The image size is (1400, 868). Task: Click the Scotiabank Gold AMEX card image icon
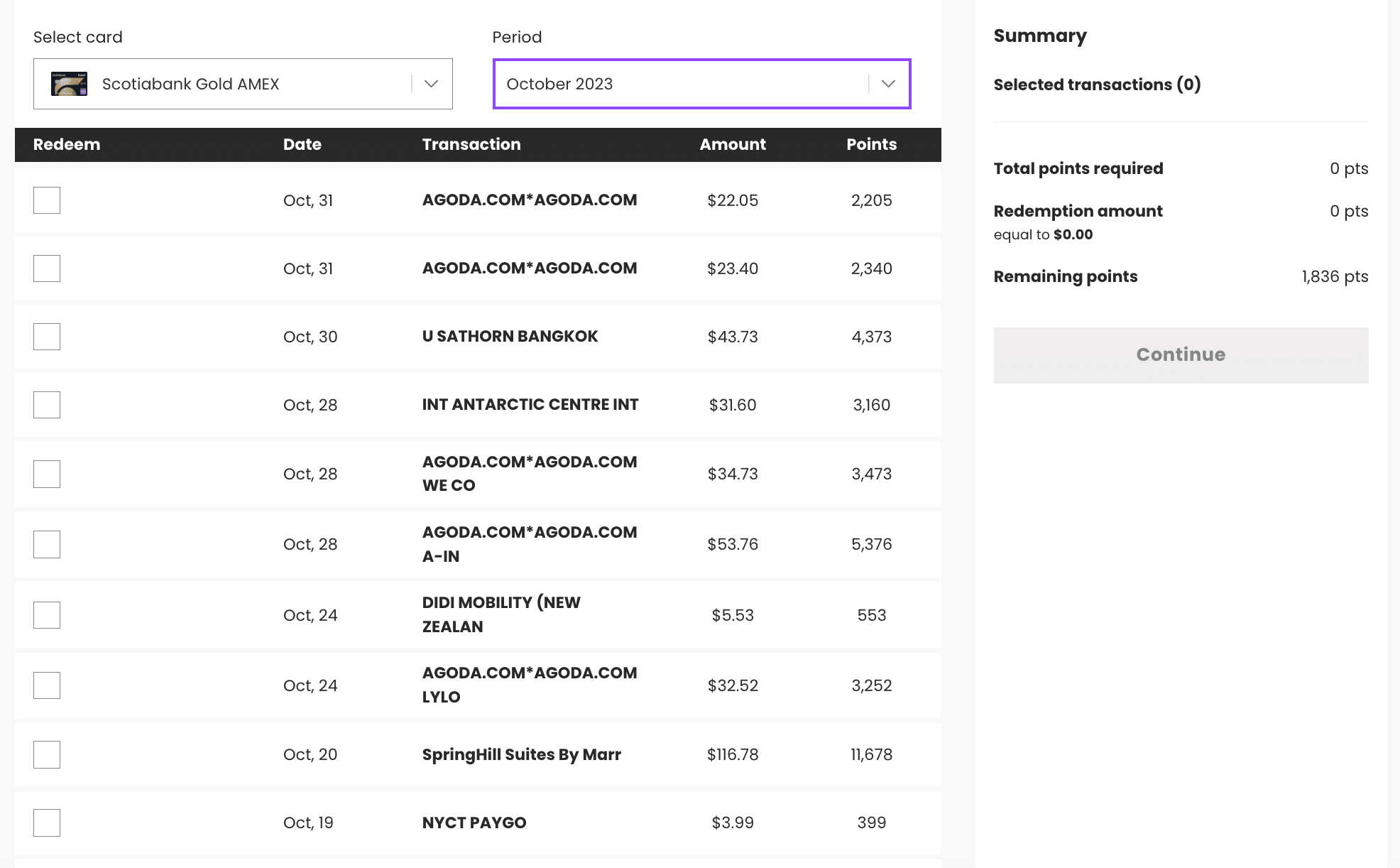click(x=69, y=84)
